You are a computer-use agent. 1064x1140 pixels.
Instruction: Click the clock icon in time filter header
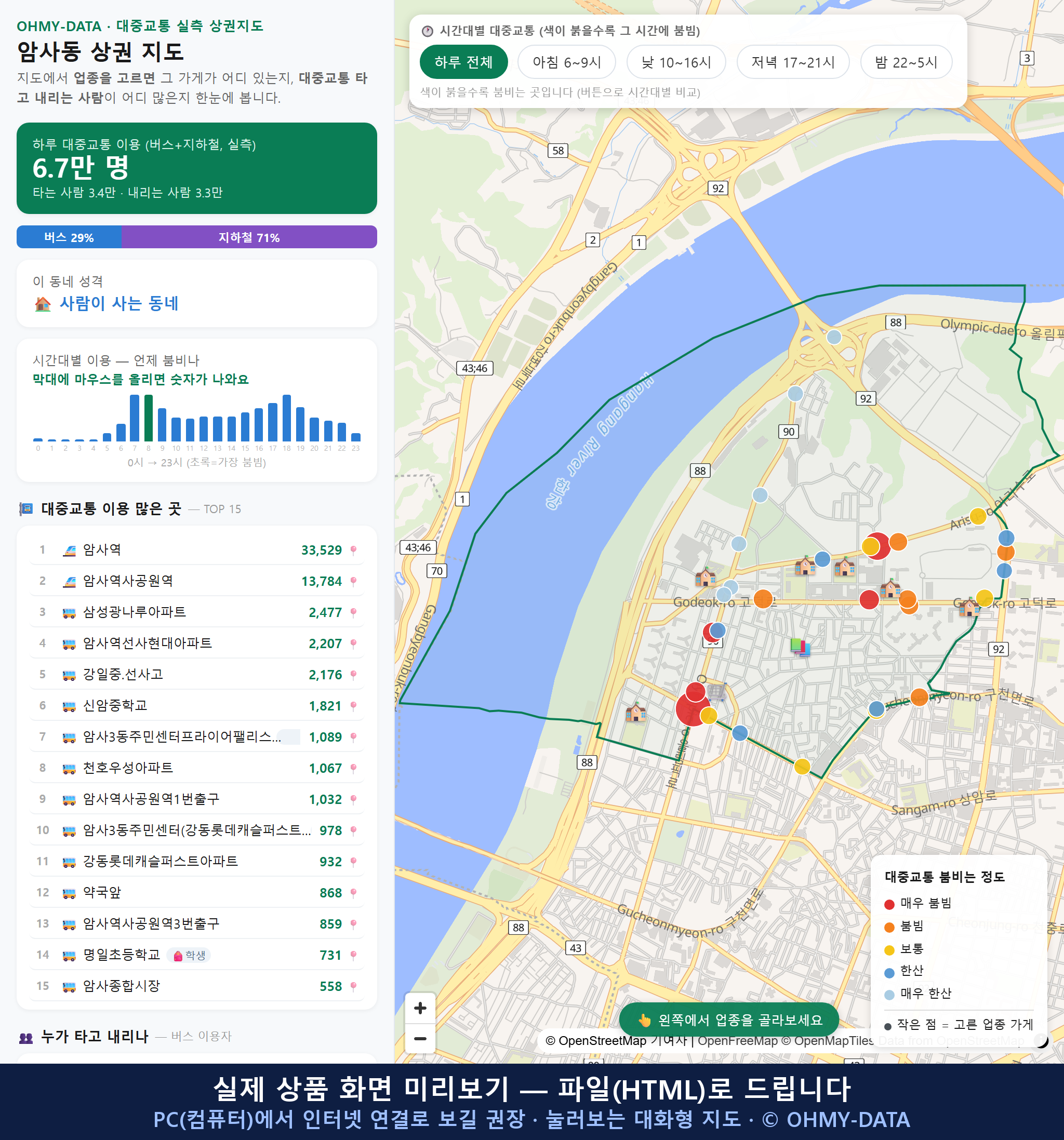(428, 31)
